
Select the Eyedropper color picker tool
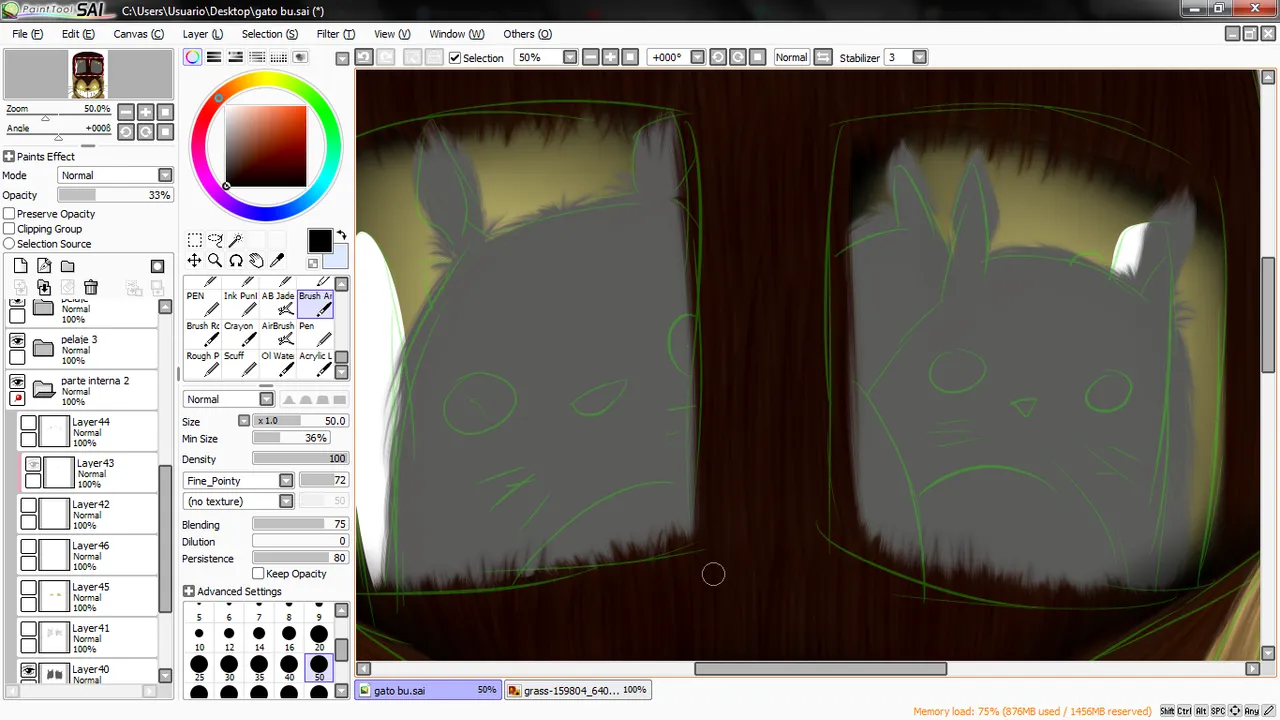point(277,260)
